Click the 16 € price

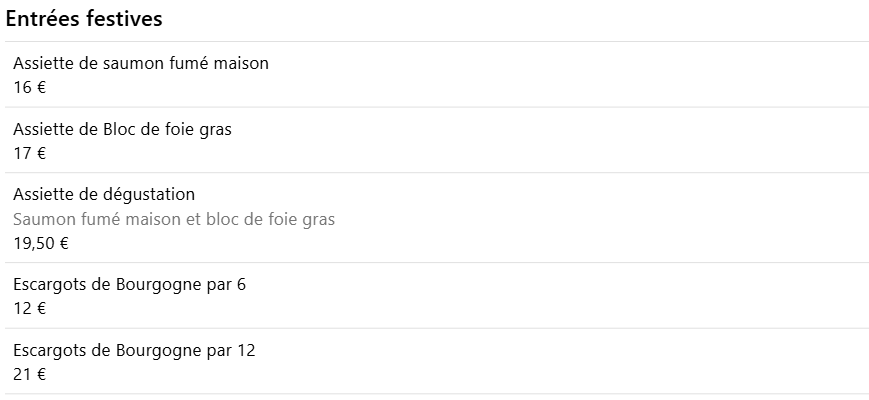[x=29, y=88]
